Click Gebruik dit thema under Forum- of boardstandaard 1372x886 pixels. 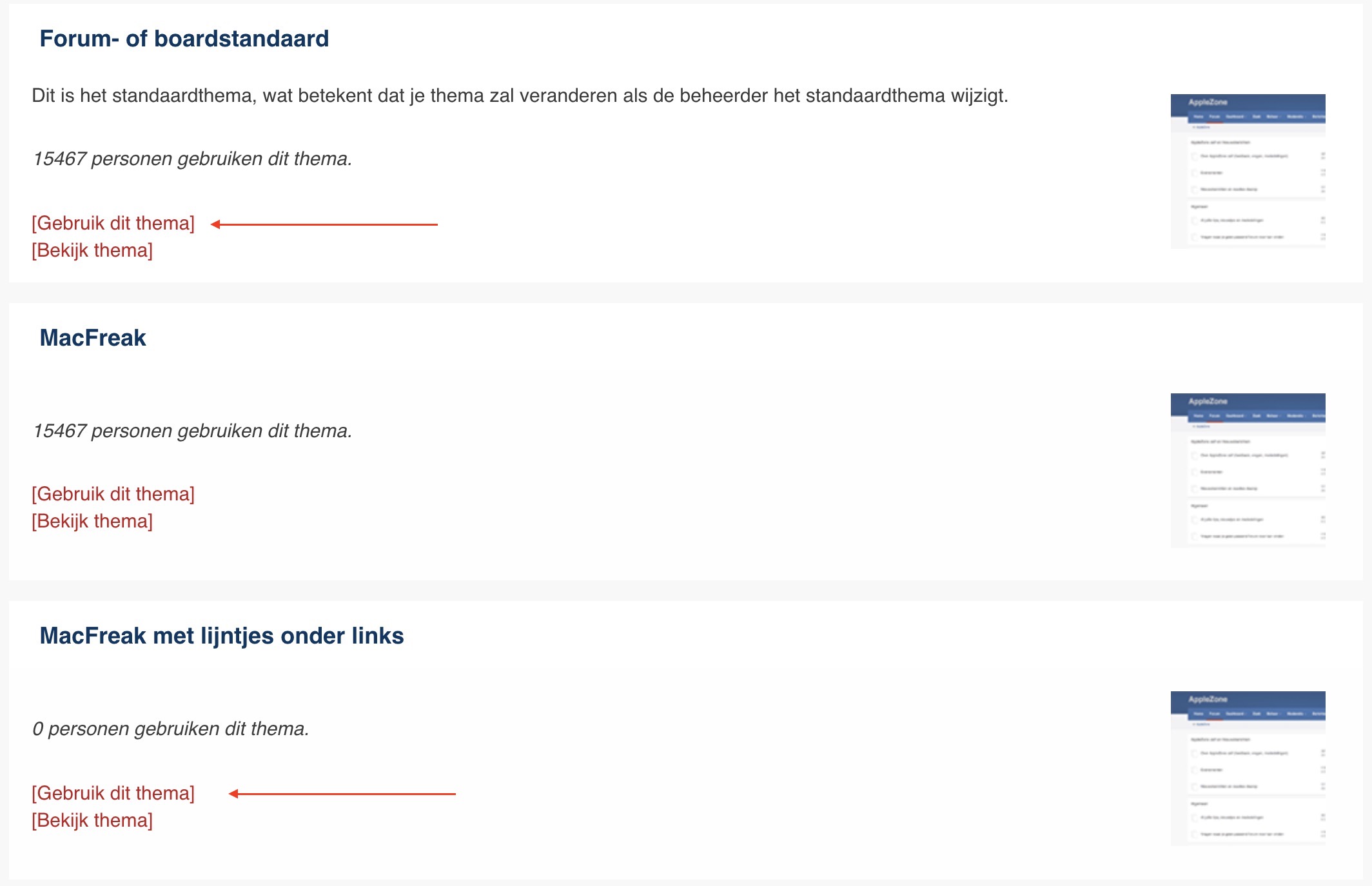click(x=113, y=223)
